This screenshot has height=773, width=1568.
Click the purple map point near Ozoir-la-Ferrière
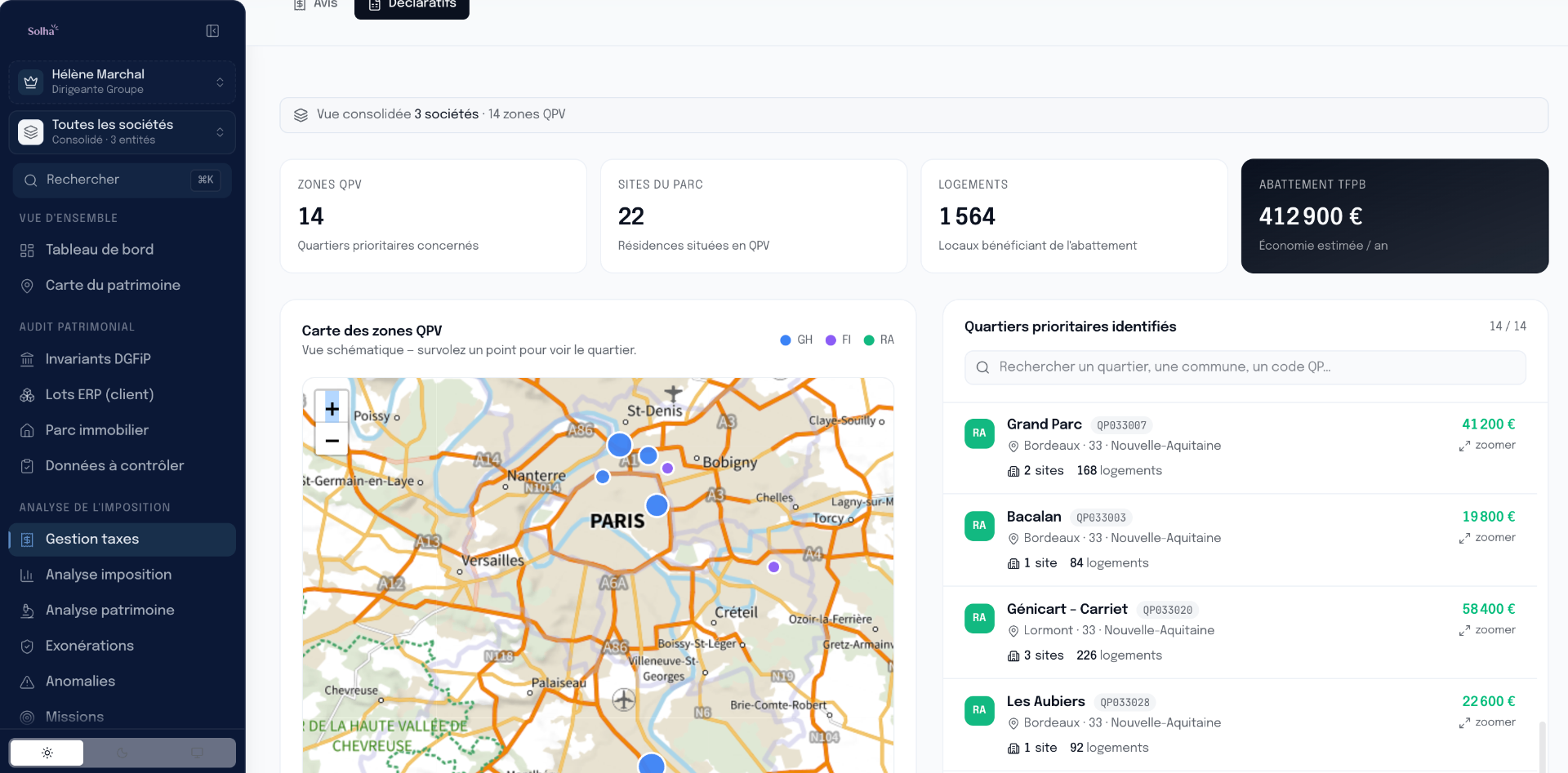[773, 566]
